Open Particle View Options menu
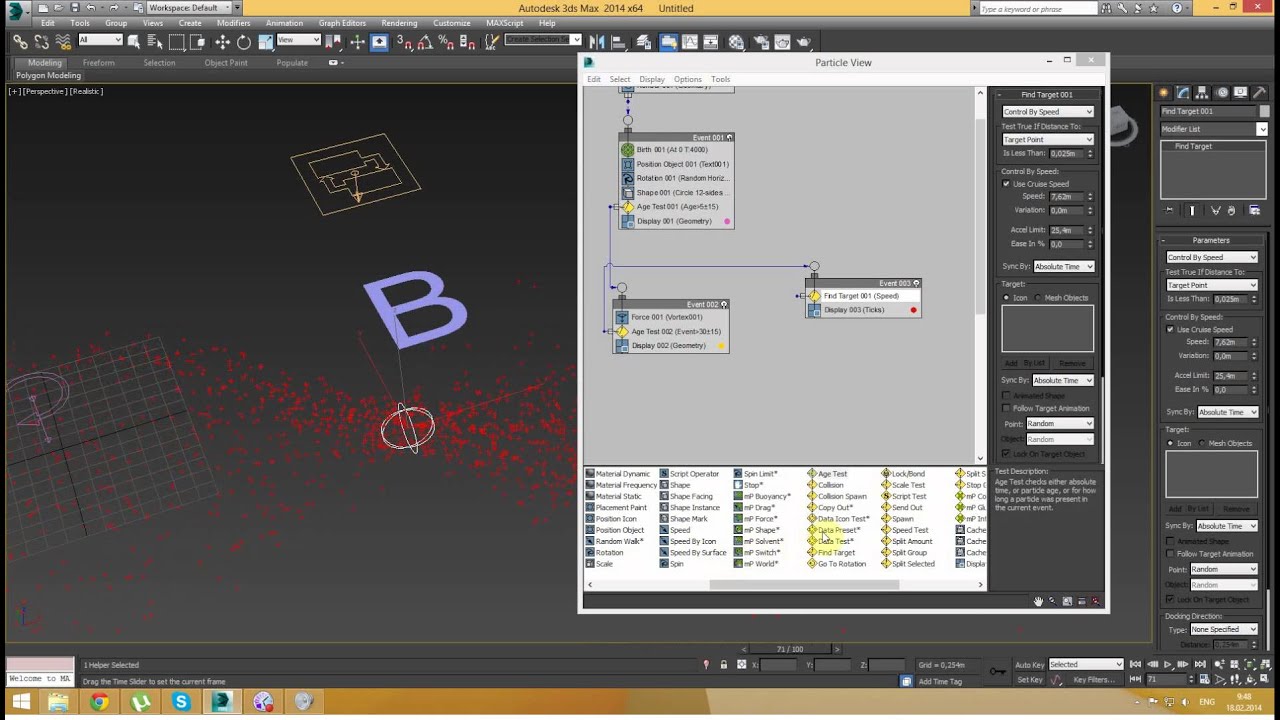Viewport: 1280px width, 720px height. [x=687, y=79]
